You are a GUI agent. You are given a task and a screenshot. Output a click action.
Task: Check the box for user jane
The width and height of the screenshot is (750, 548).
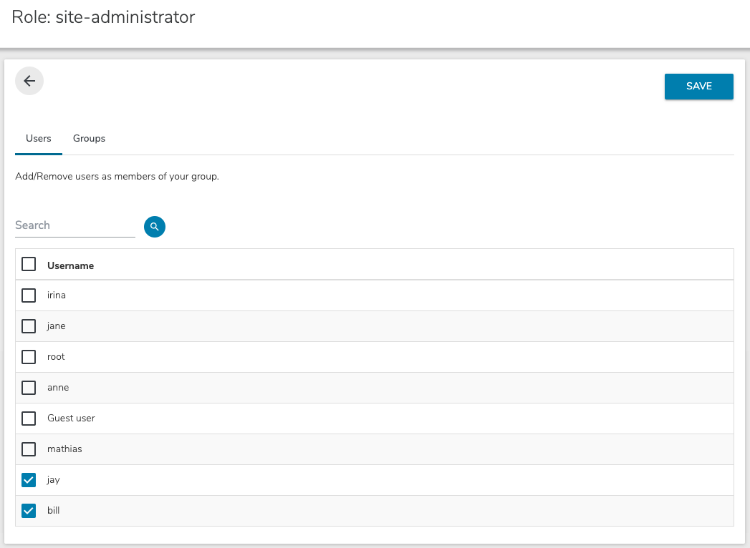29,326
